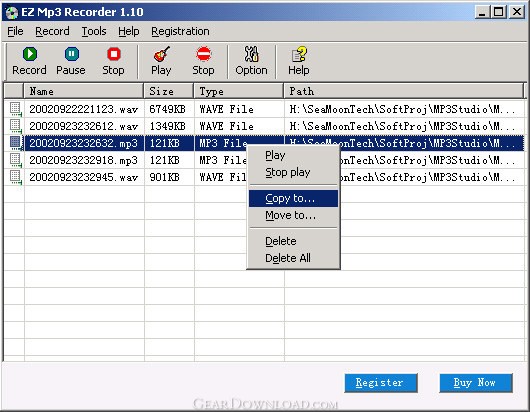Choose Delete from the context menu
This screenshot has width=530, height=412.
click(x=293, y=241)
